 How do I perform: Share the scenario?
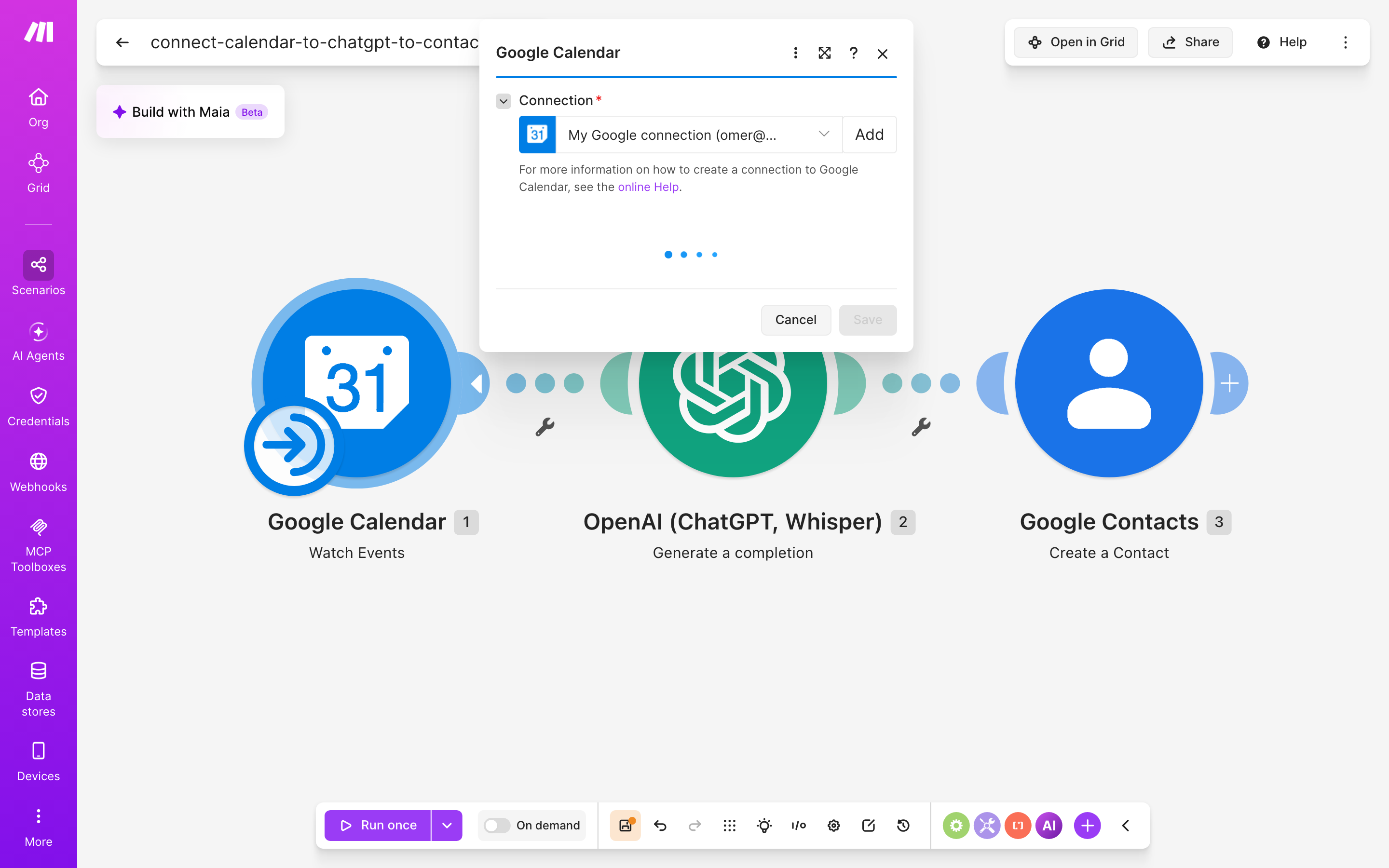1190,42
